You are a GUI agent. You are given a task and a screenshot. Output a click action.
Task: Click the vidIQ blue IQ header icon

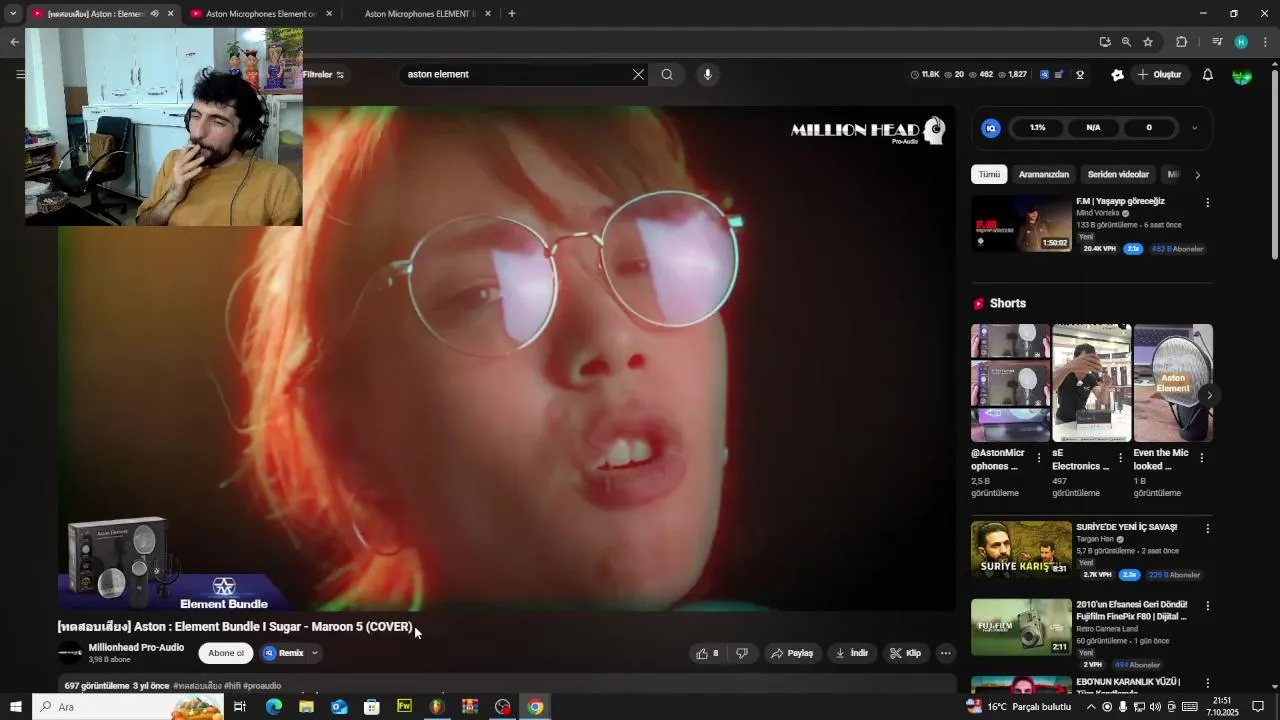click(x=1044, y=75)
